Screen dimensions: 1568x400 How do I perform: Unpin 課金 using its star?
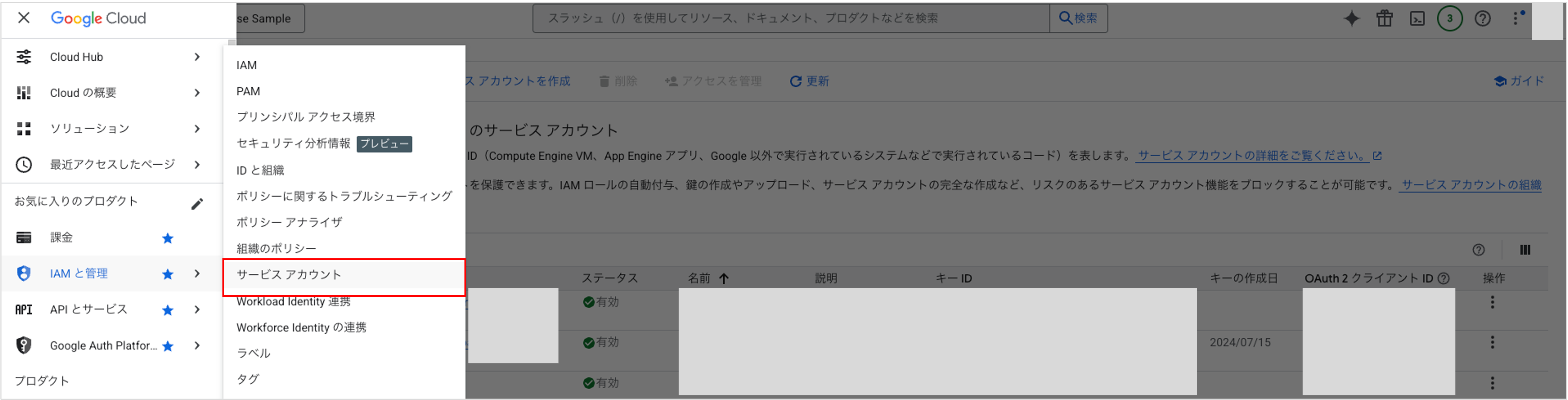coord(168,238)
